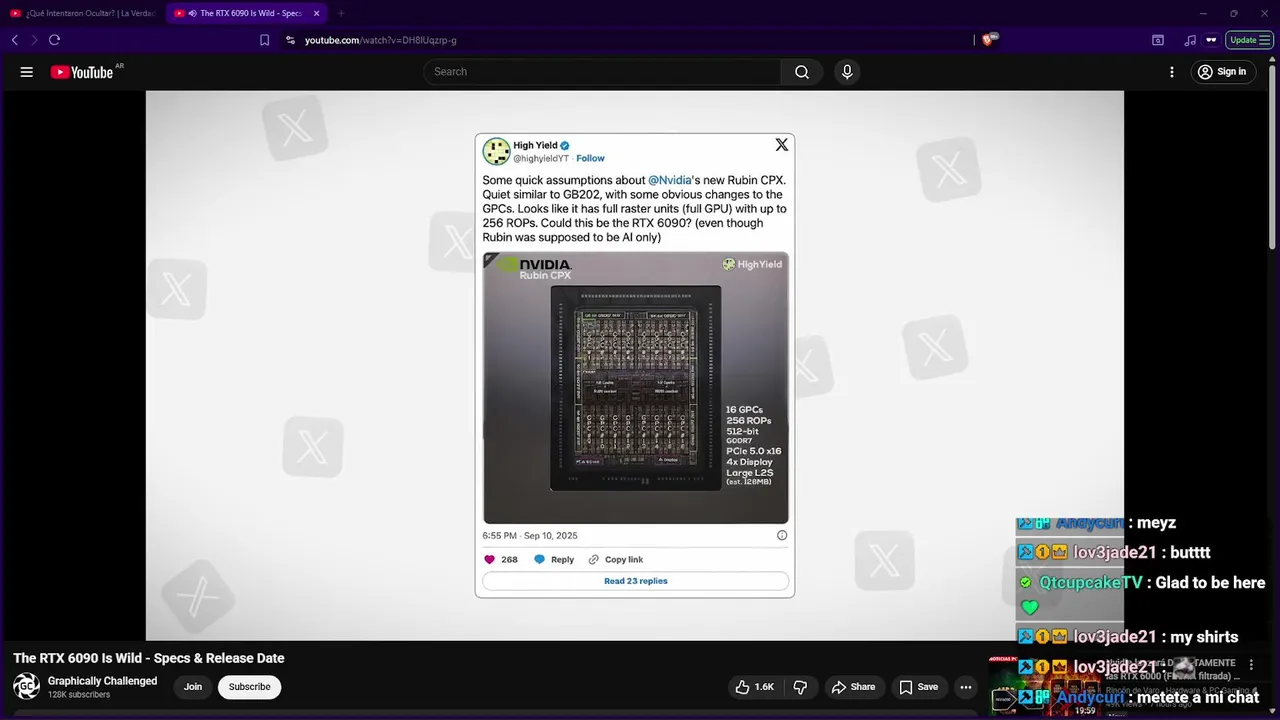The height and width of the screenshot is (720, 1280).
Task: Click the page vertical scrollbar
Action: pyautogui.click(x=1273, y=158)
